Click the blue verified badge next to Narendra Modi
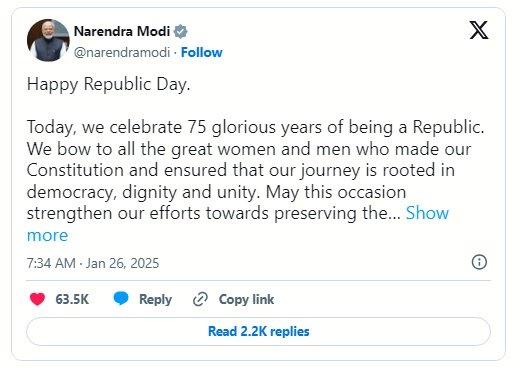 coord(181,31)
